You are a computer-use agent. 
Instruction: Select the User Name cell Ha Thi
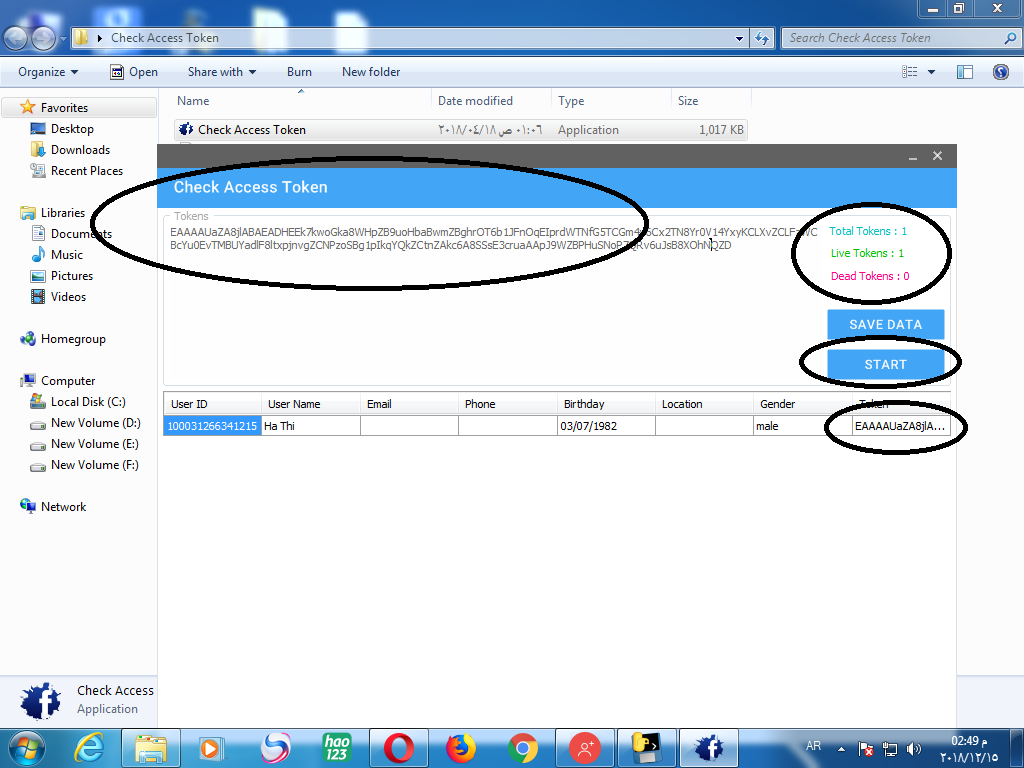coord(311,426)
